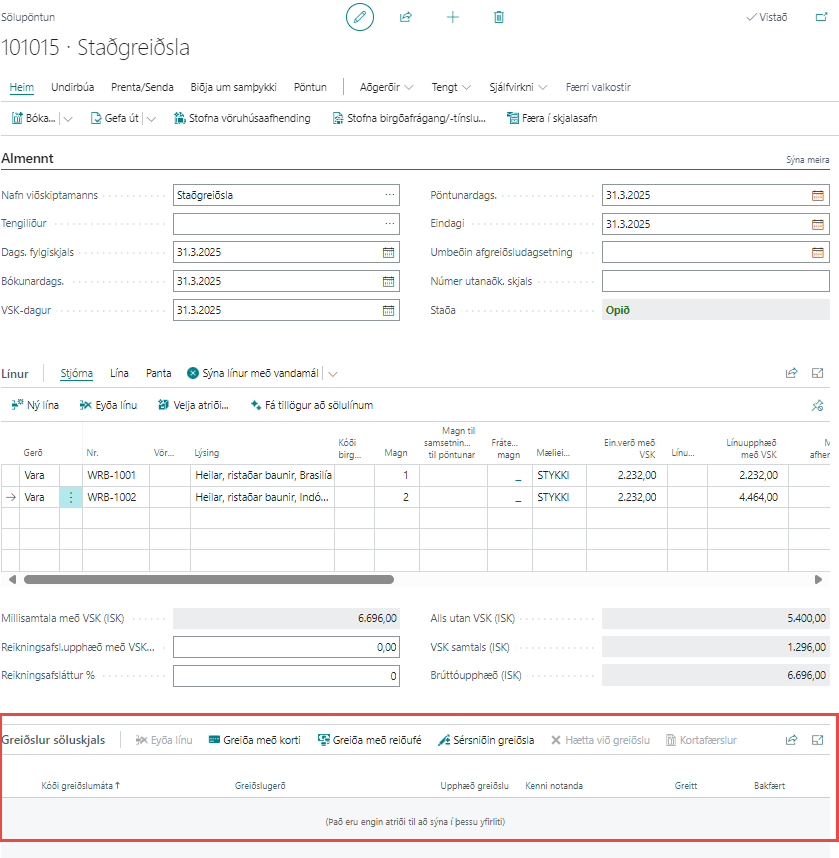Open calendar picker for Pöntunardags.

[817, 196]
